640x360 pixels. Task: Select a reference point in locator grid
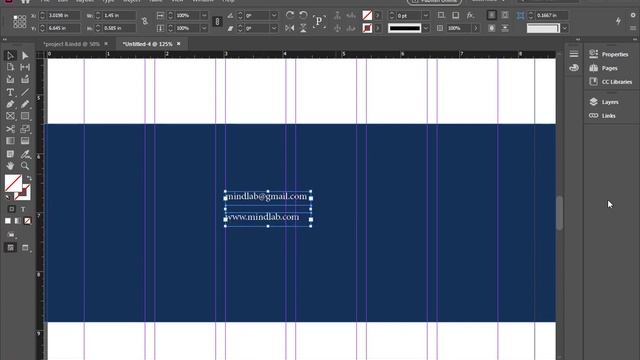pyautogui.click(x=20, y=21)
